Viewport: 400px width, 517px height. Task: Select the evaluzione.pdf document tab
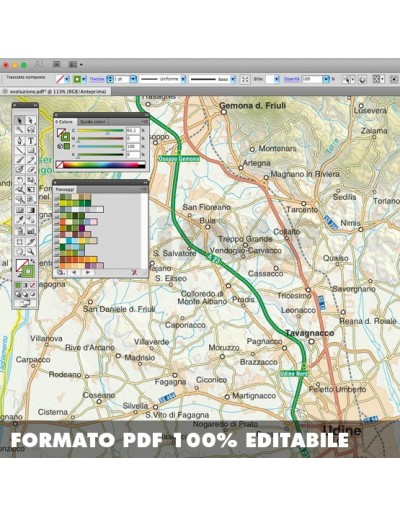(x=56, y=91)
